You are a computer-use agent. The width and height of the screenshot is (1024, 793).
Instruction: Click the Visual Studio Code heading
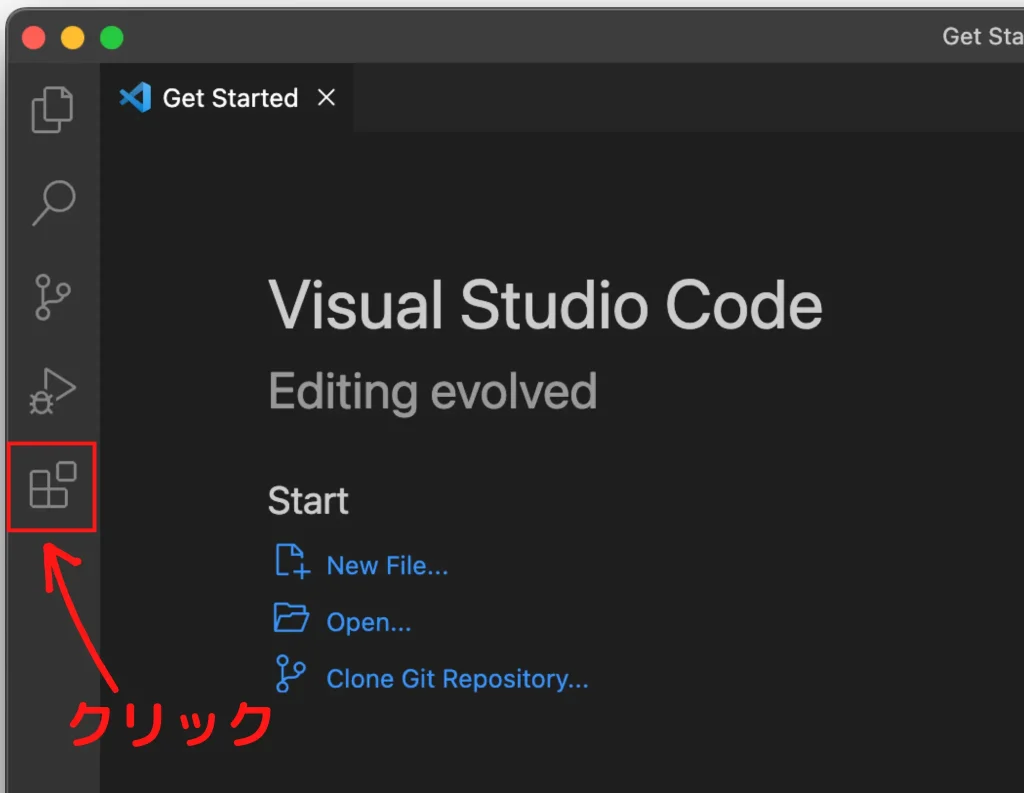click(x=545, y=305)
